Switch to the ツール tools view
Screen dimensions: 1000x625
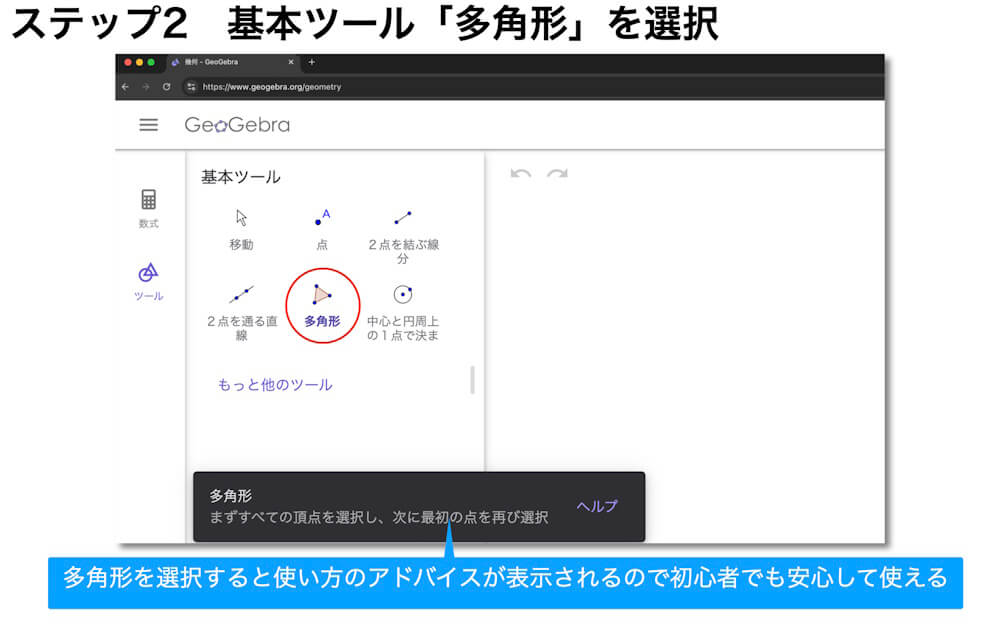149,280
